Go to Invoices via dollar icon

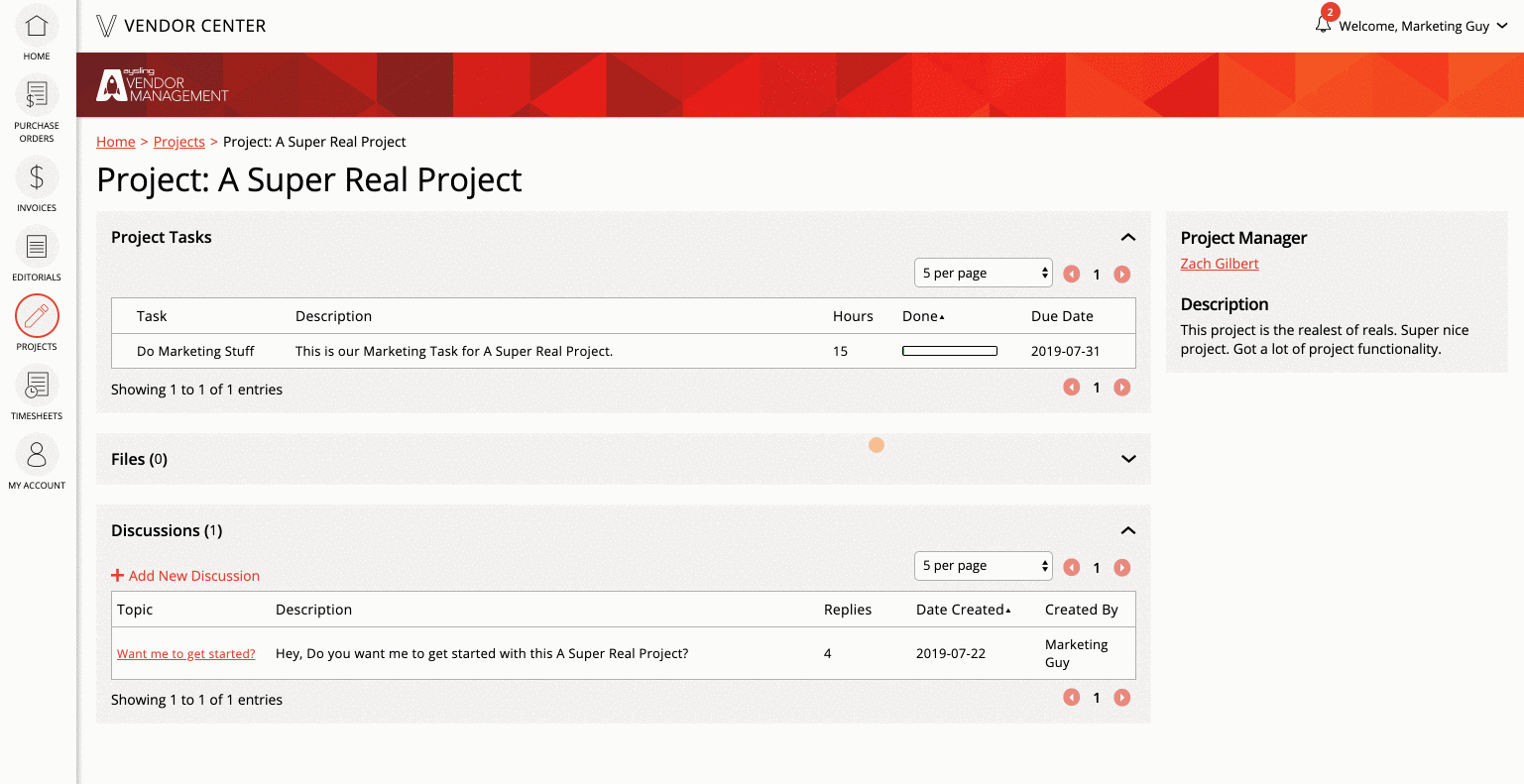[x=37, y=177]
